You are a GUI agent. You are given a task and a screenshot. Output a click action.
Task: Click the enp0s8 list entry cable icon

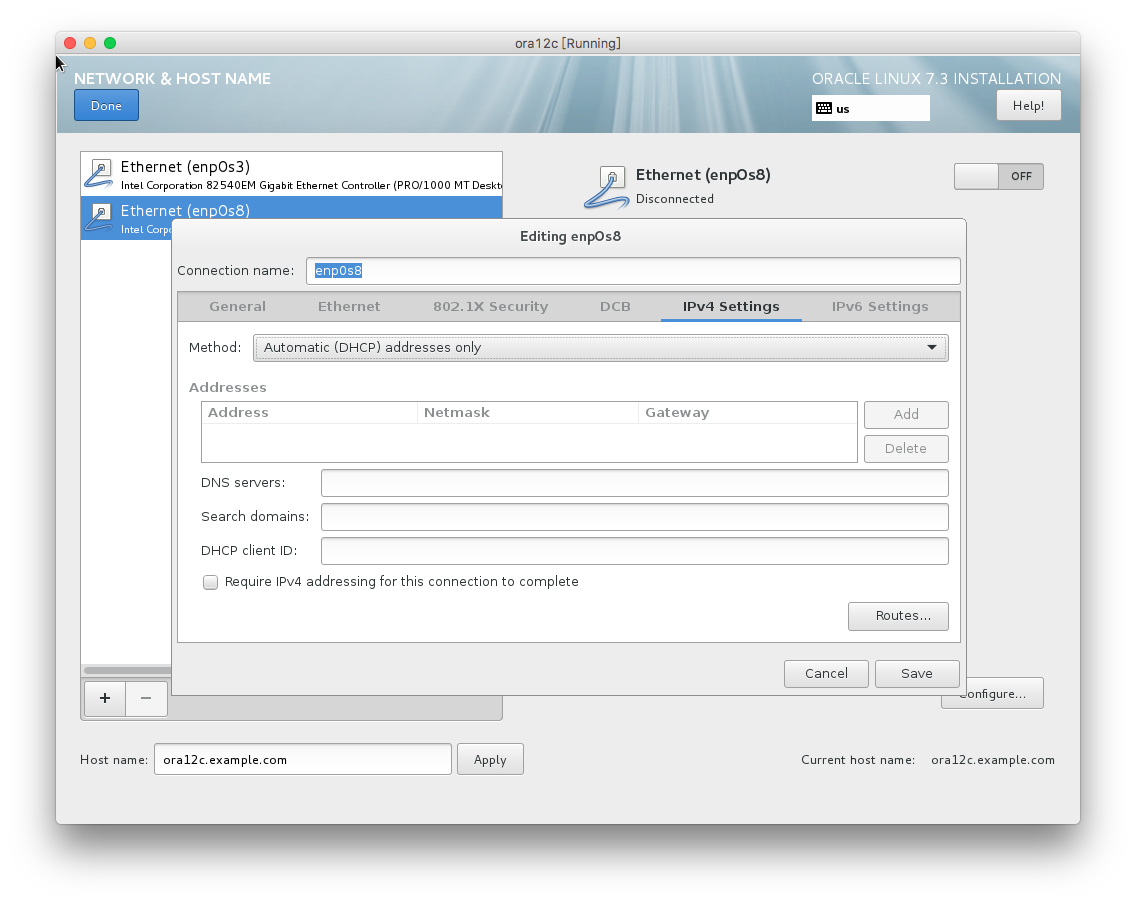[x=99, y=218]
